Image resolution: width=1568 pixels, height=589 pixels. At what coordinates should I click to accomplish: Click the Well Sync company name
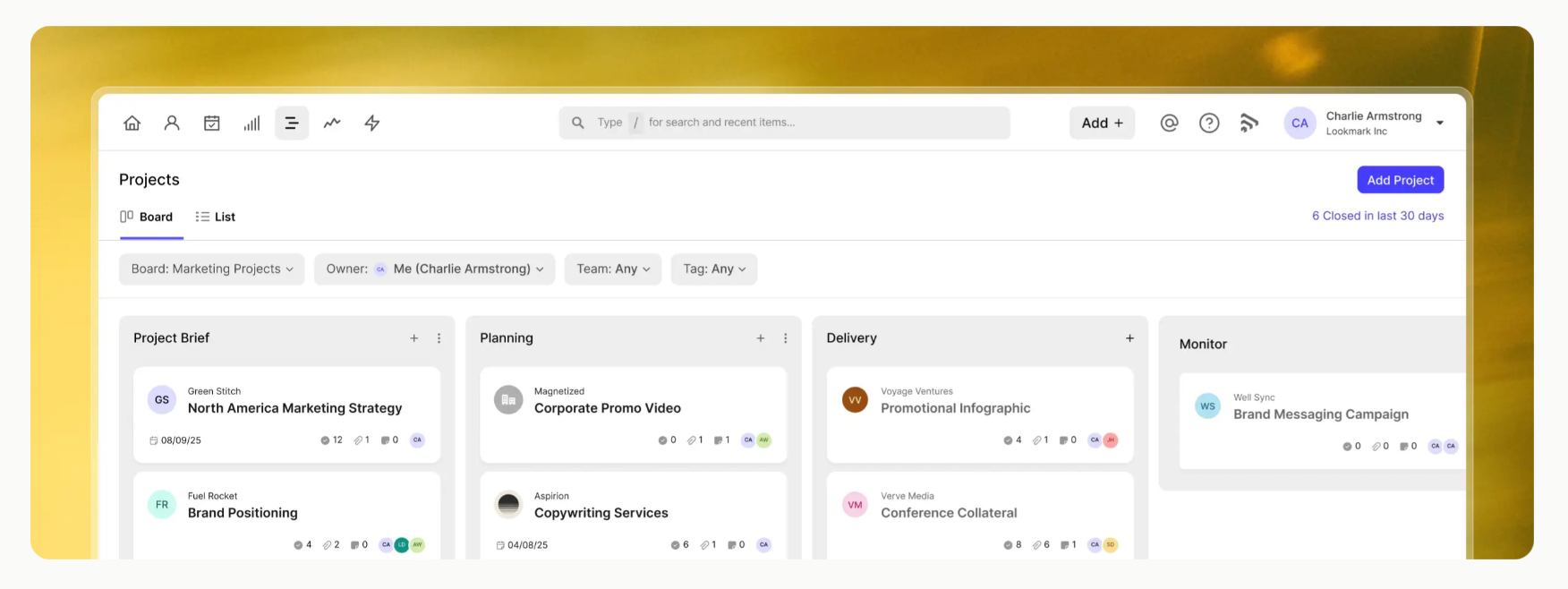[1254, 397]
